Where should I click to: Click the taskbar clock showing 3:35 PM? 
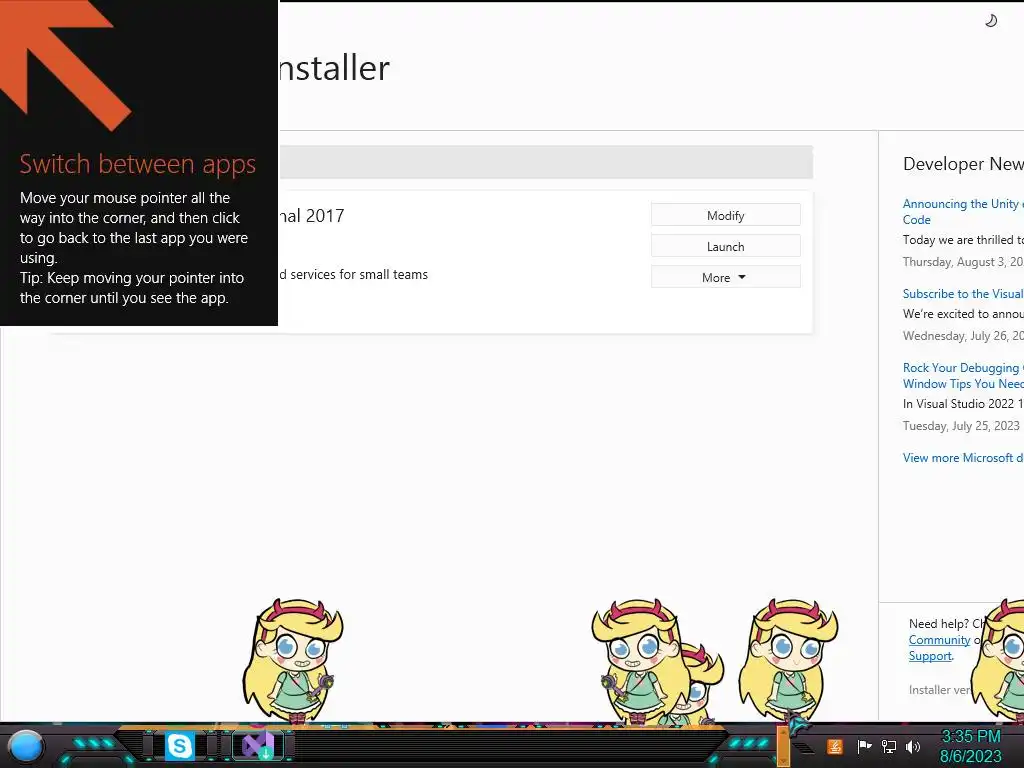970,737
